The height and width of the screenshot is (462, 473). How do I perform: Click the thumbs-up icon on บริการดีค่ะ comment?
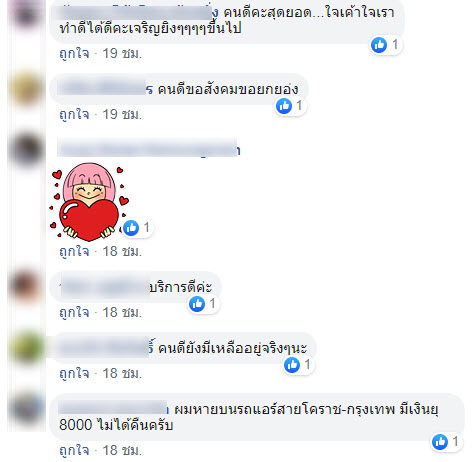tap(197, 304)
